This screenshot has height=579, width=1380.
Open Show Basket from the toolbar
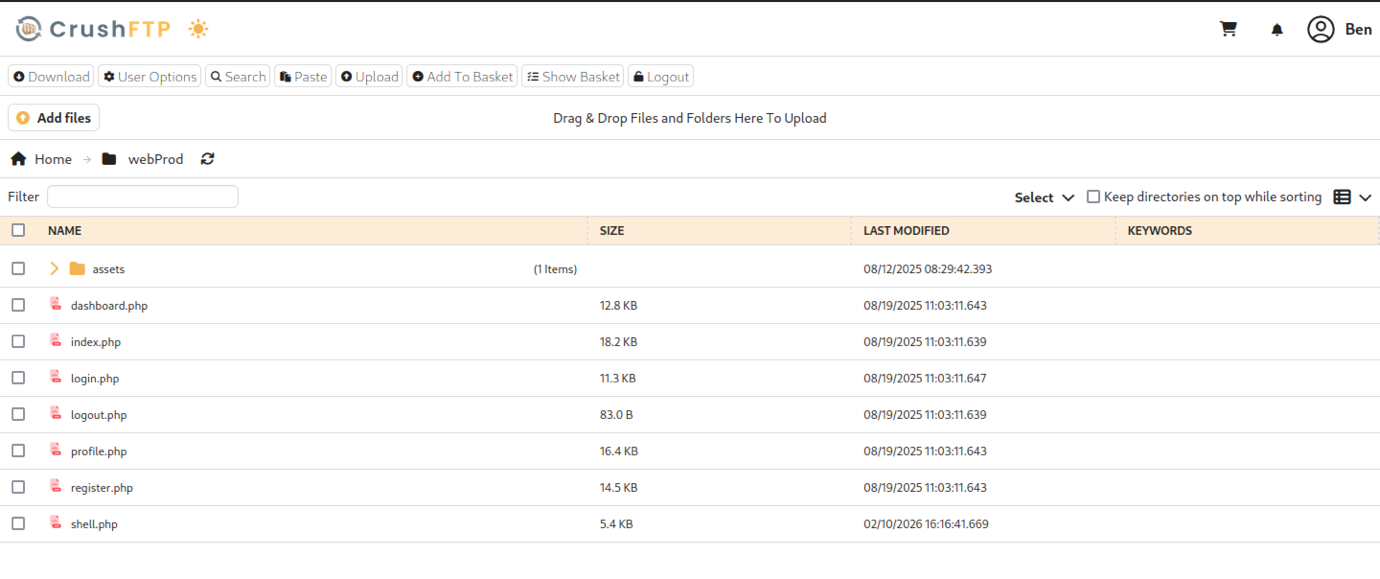click(573, 77)
